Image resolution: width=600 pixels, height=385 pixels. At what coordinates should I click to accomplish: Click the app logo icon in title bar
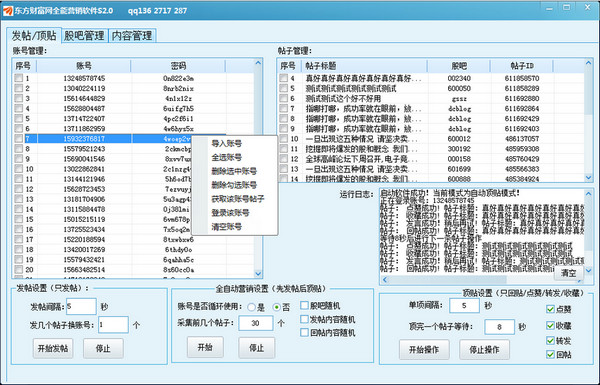[8, 10]
